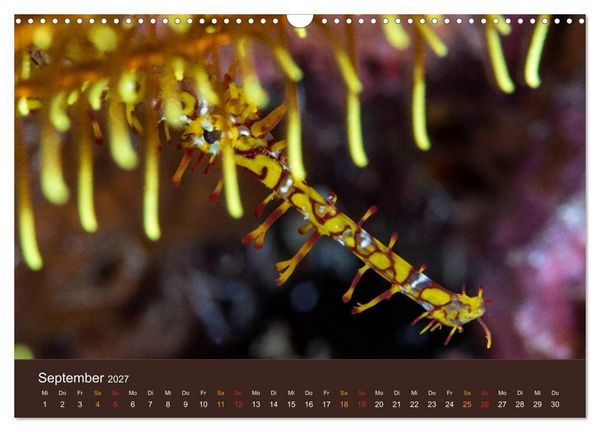
Task: Click the ghost pipefish photo
Action: click(300, 187)
